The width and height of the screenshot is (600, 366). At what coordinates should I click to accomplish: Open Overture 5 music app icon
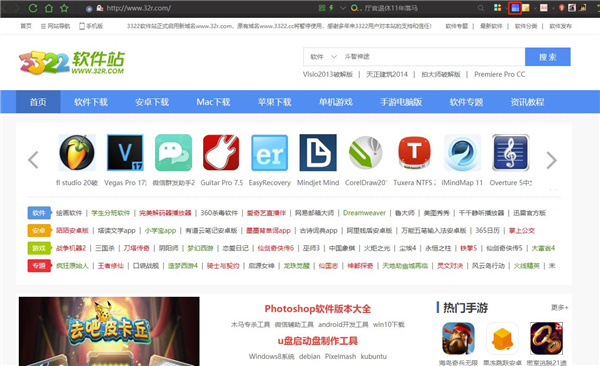(x=510, y=152)
